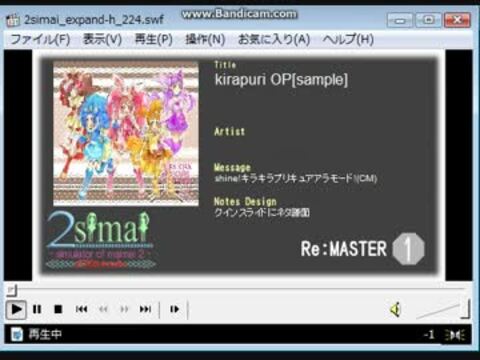Skip to previous track icon
Image resolution: width=480 pixels, height=360 pixels.
pyautogui.click(x=81, y=309)
